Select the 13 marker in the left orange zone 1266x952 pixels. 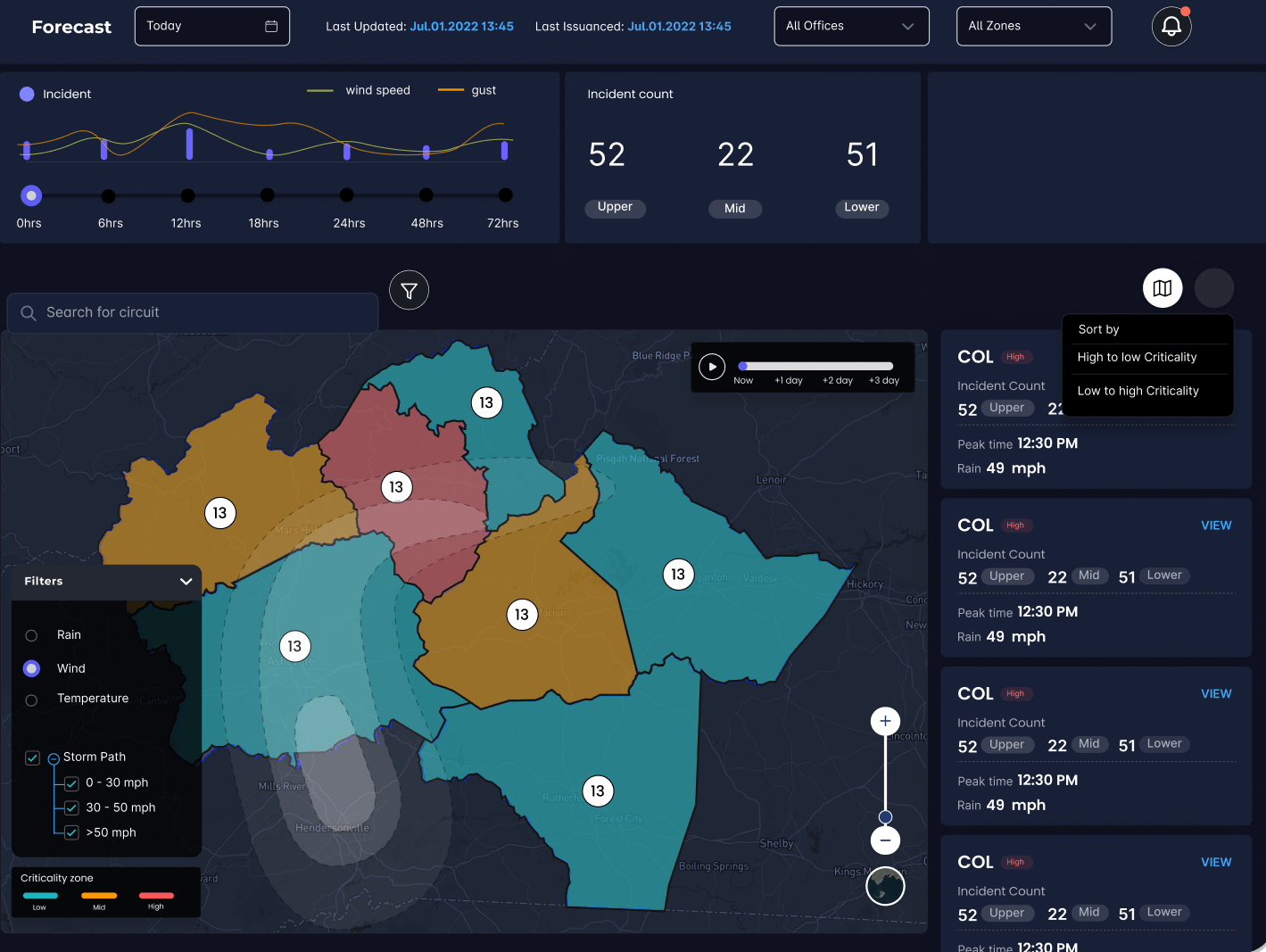tap(219, 513)
